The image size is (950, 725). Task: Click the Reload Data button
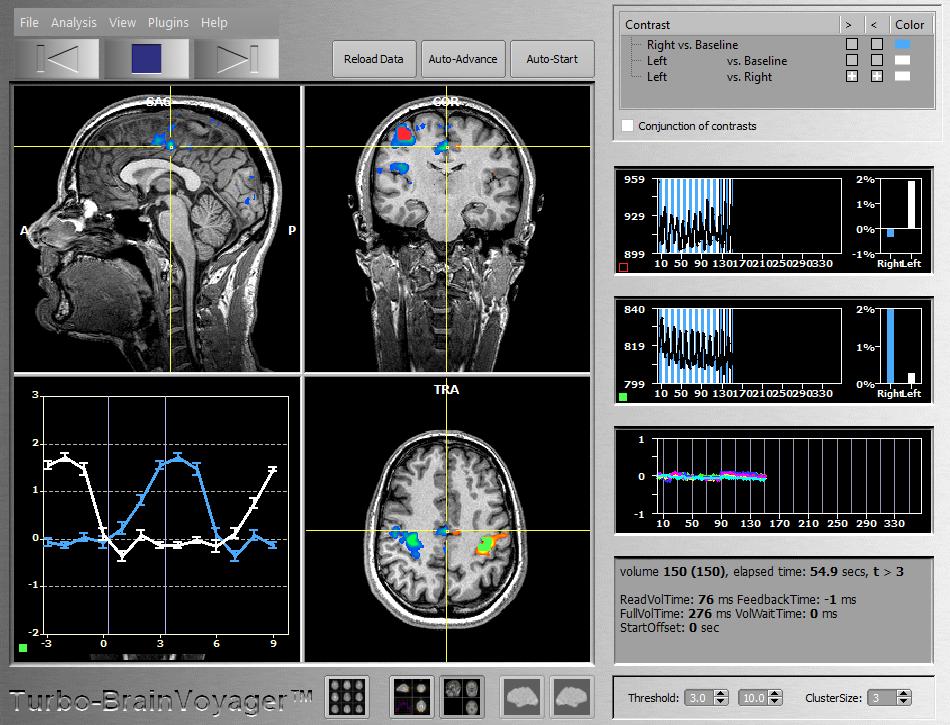click(x=374, y=59)
